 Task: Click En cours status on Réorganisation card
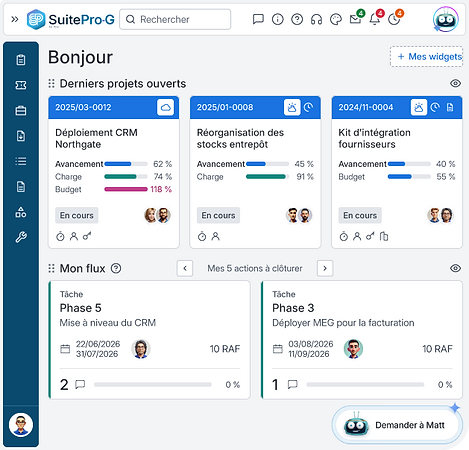pos(218,215)
